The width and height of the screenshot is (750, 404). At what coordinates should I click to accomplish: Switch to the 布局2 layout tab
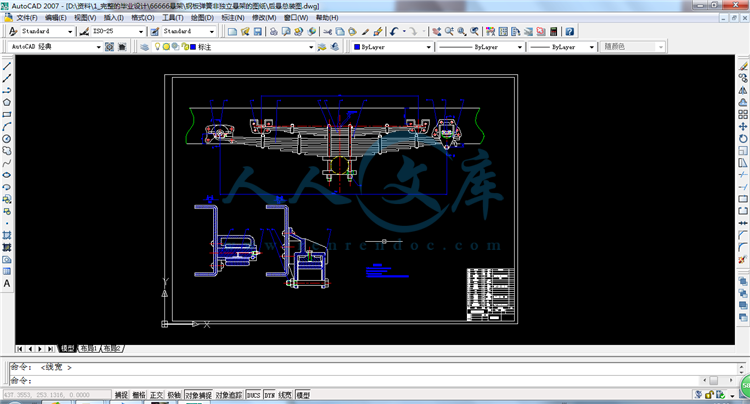(111, 349)
